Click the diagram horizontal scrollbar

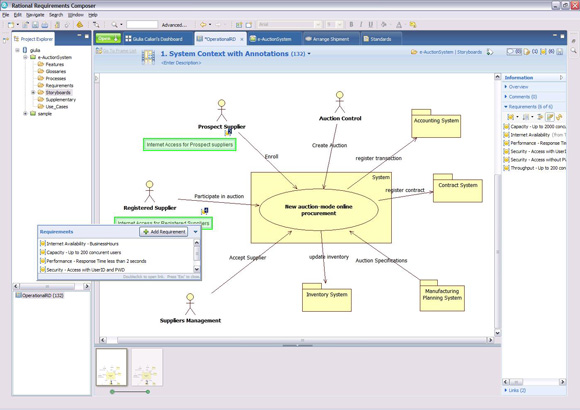click(296, 340)
